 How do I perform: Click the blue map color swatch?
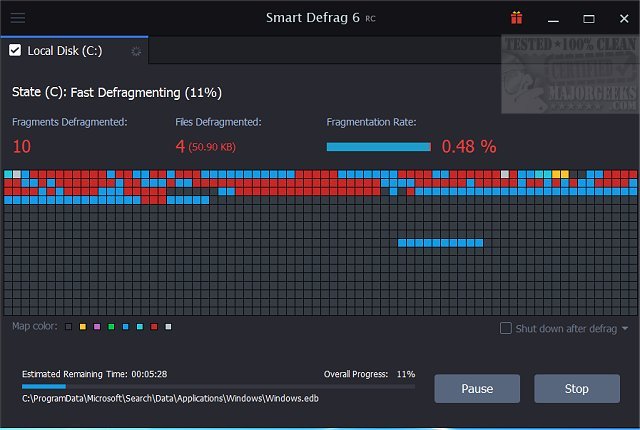(126, 327)
